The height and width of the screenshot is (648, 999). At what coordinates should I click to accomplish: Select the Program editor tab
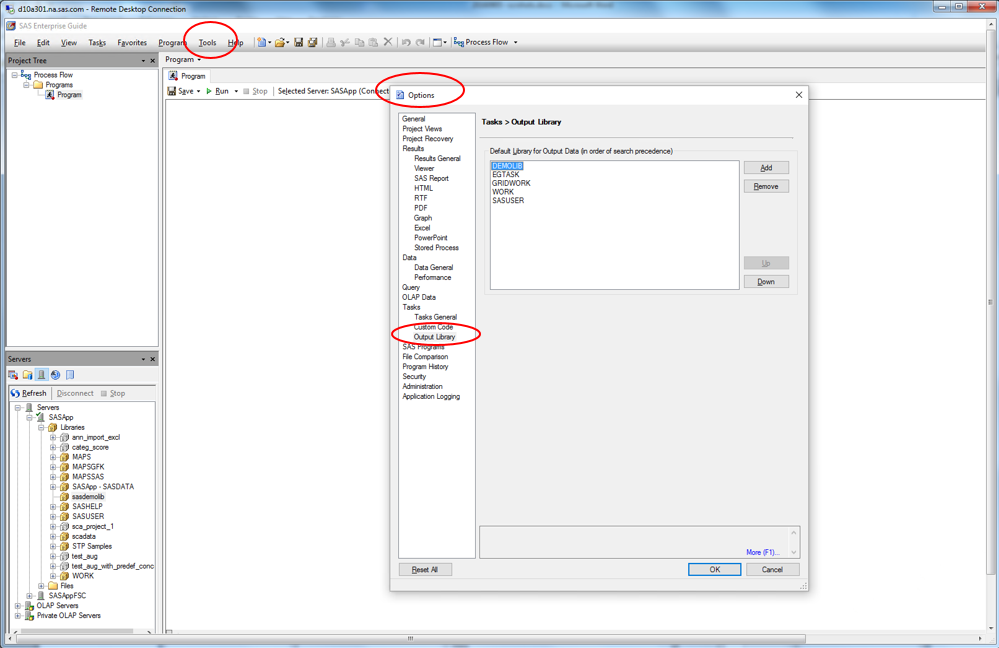click(x=187, y=76)
